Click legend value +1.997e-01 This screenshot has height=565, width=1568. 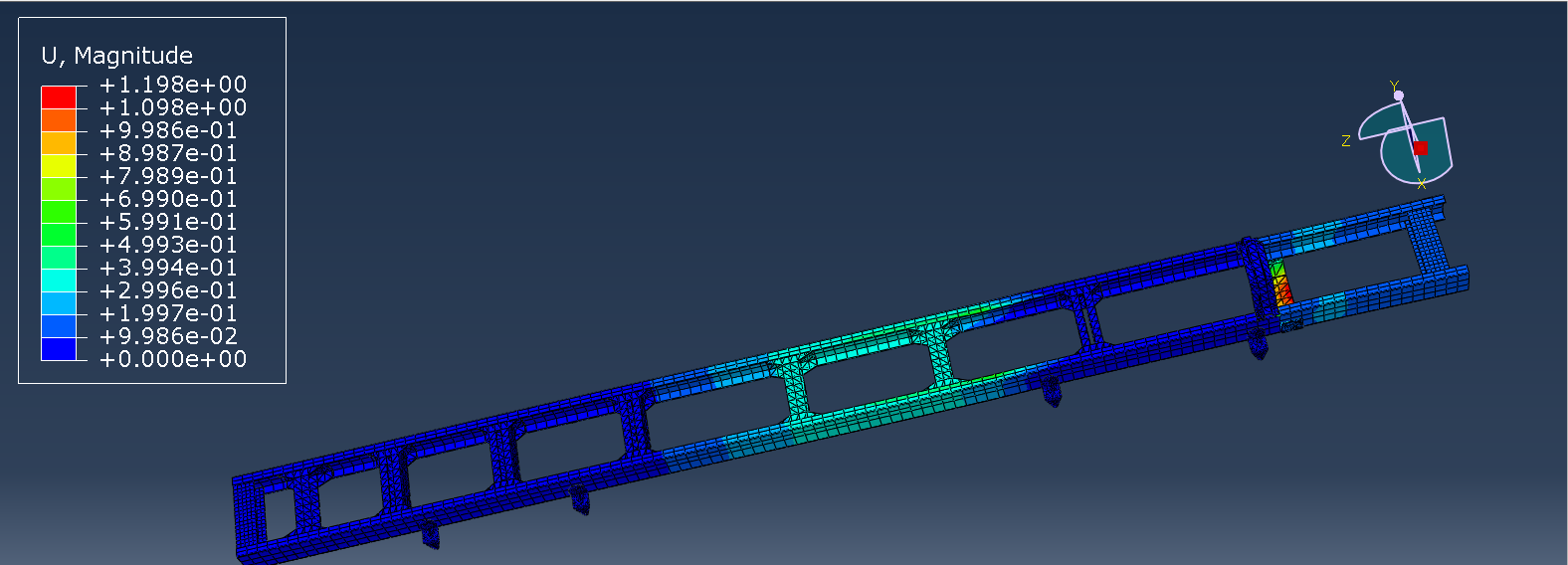[168, 313]
